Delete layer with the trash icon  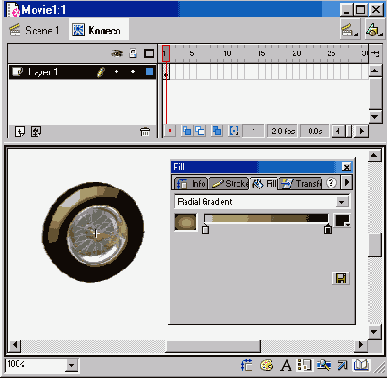click(x=145, y=132)
